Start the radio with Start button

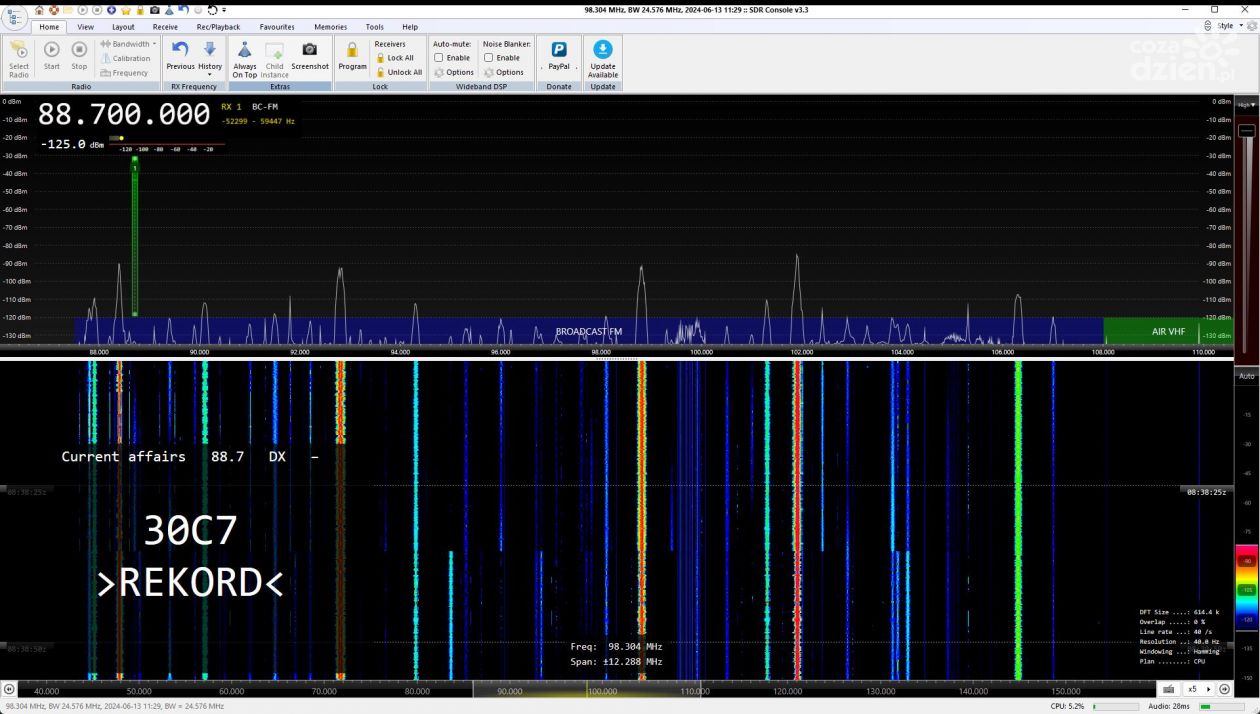pos(51,55)
